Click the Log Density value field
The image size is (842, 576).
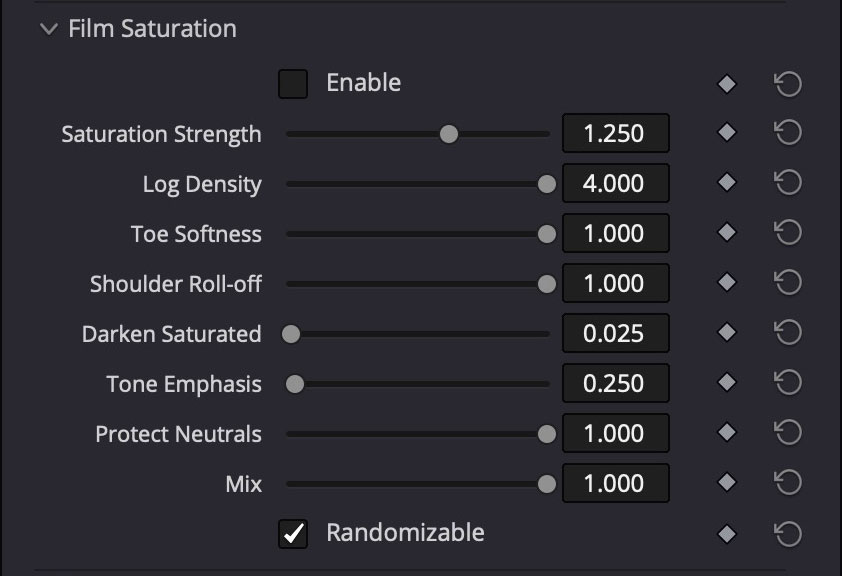pos(614,184)
